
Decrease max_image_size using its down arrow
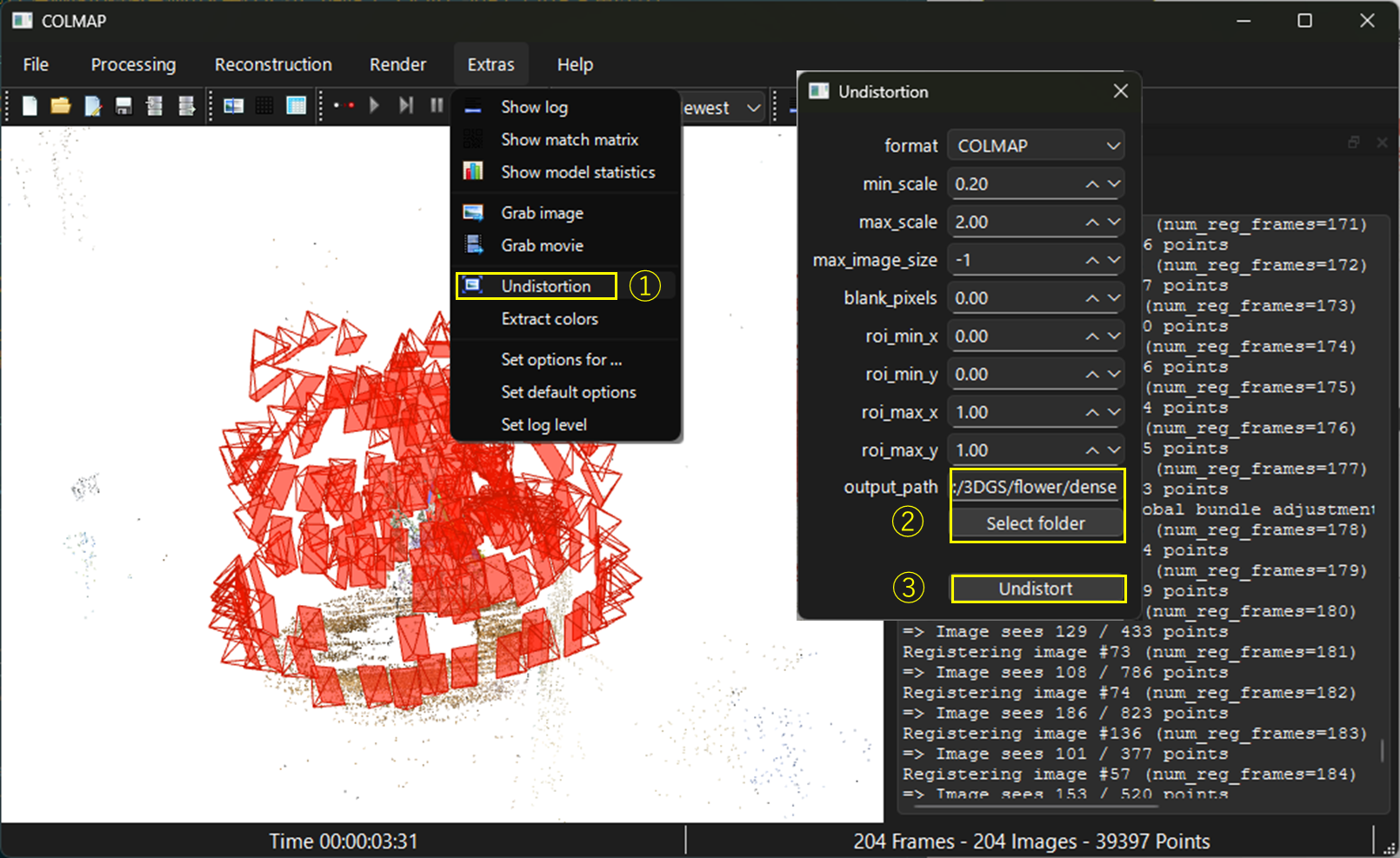1114,260
